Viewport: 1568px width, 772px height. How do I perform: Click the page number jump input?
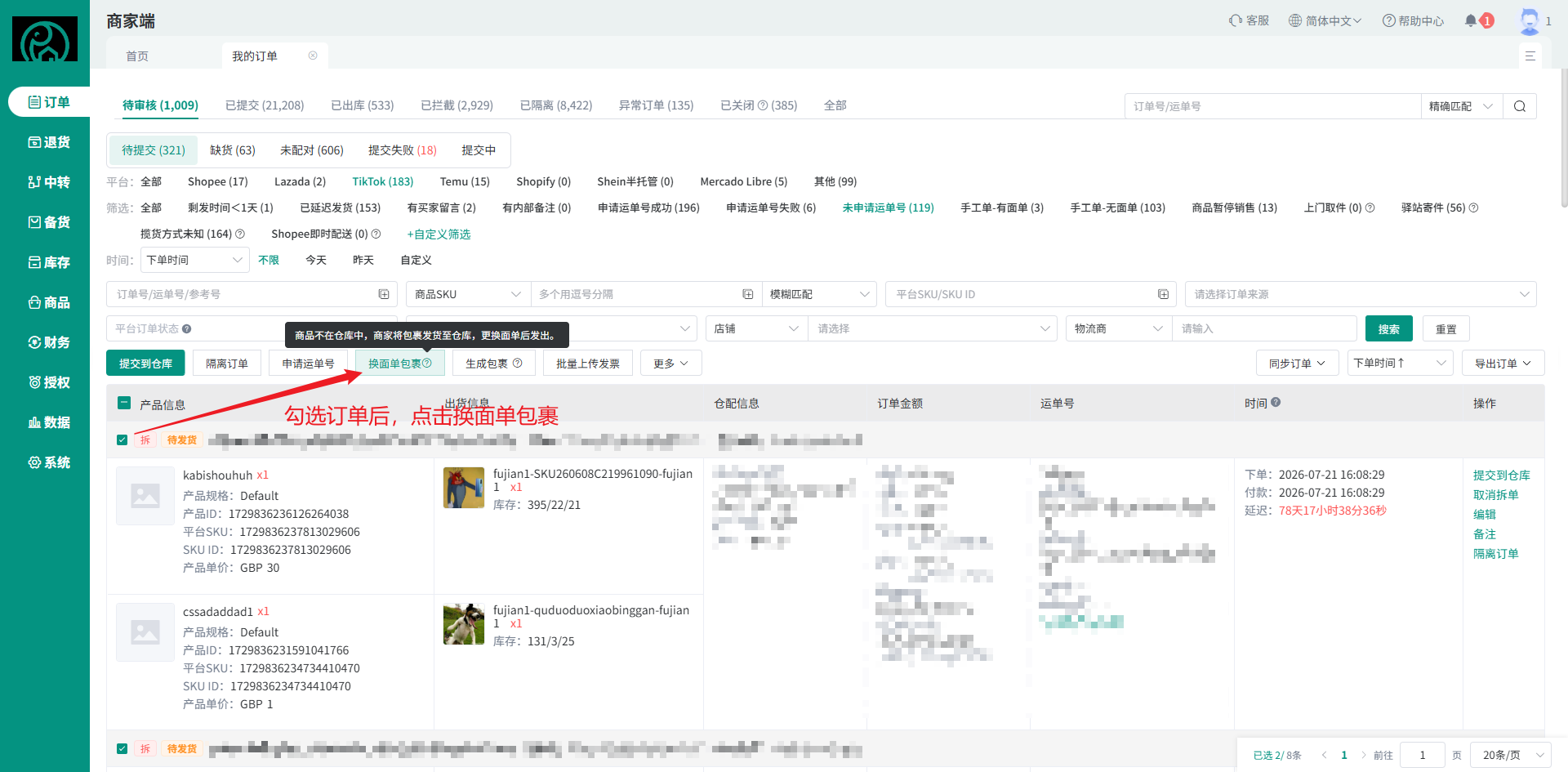coord(1423,755)
